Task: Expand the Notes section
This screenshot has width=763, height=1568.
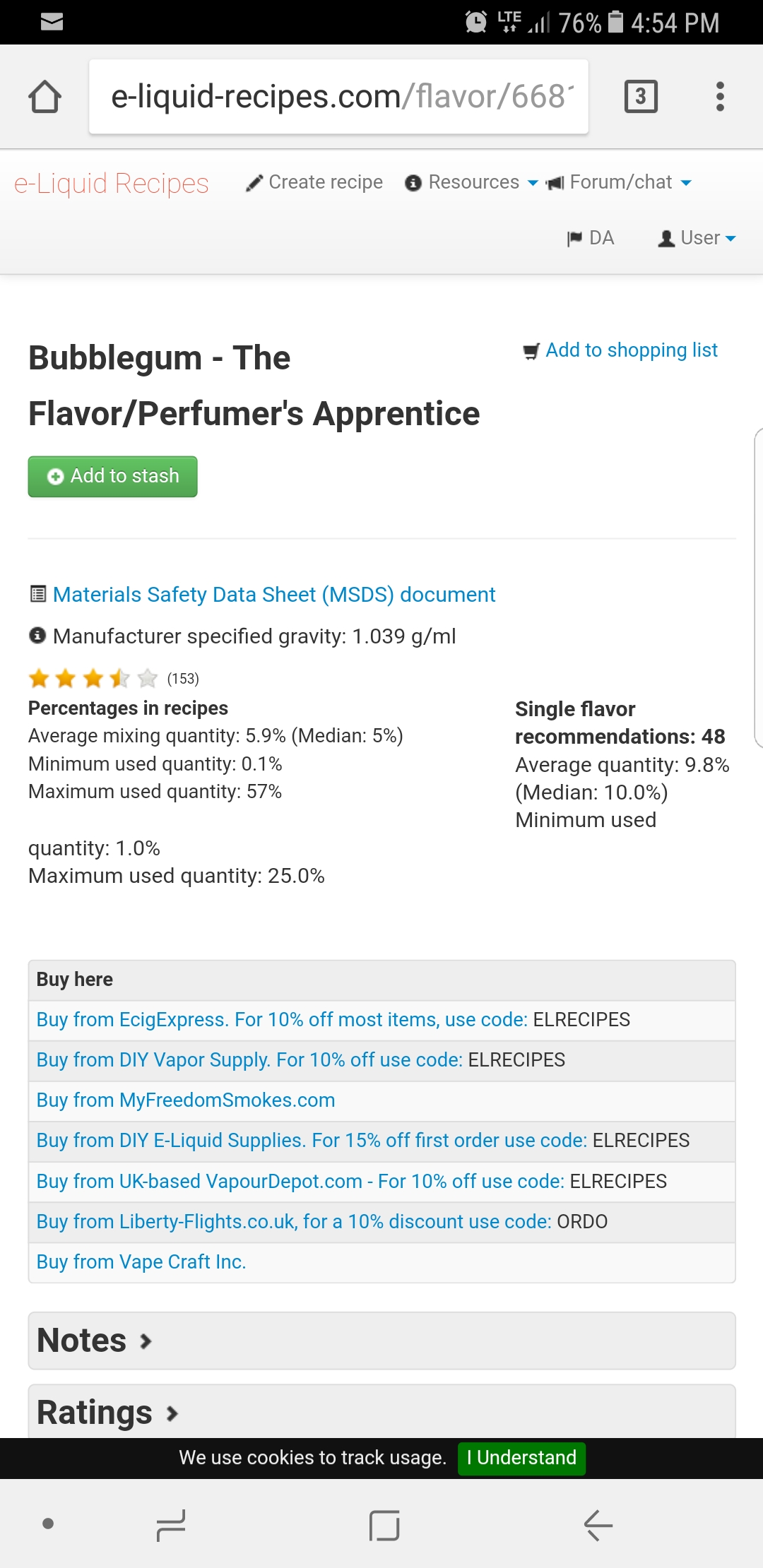Action: [381, 1341]
